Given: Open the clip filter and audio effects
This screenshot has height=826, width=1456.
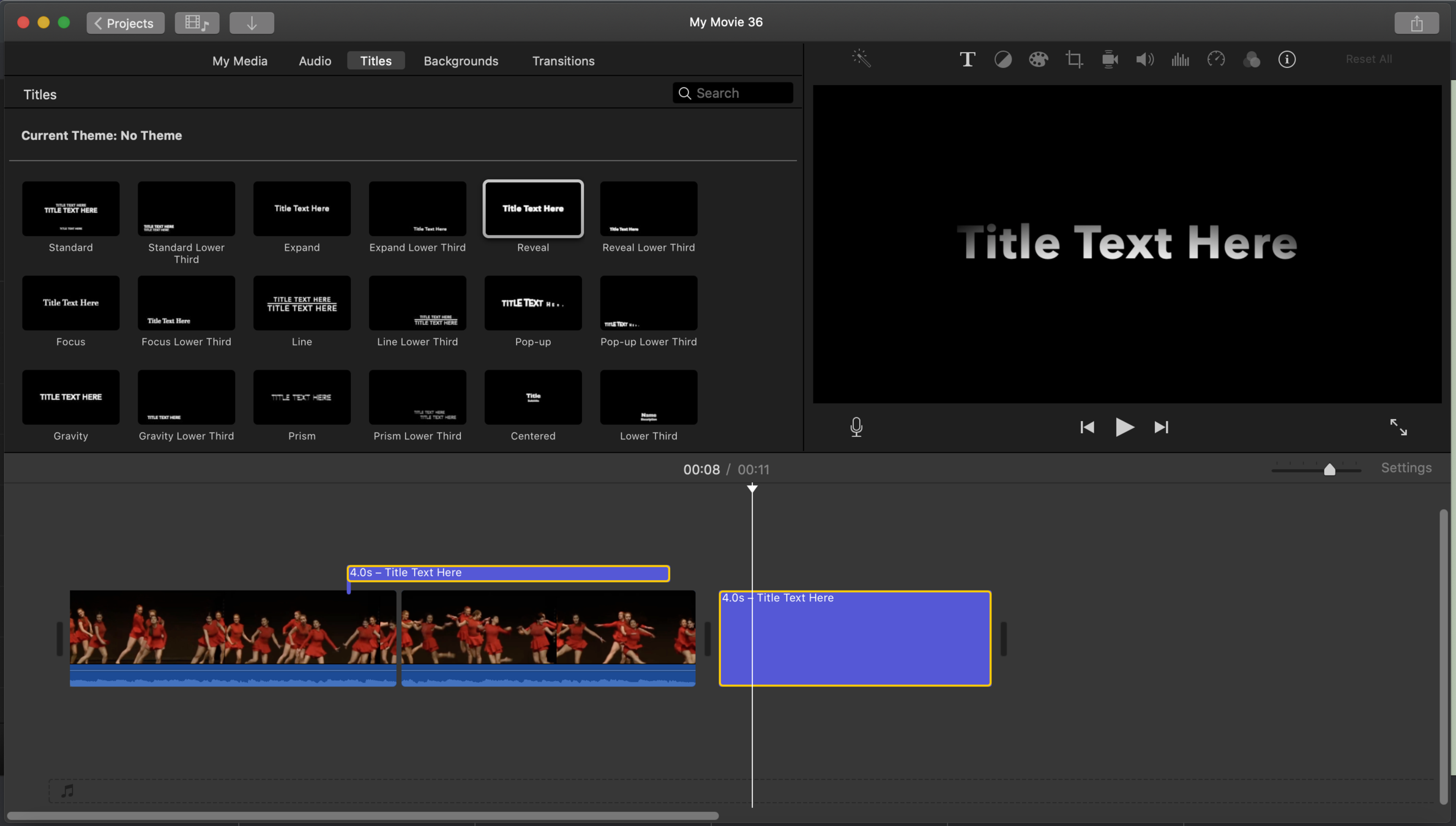Looking at the screenshot, I should [x=1252, y=59].
